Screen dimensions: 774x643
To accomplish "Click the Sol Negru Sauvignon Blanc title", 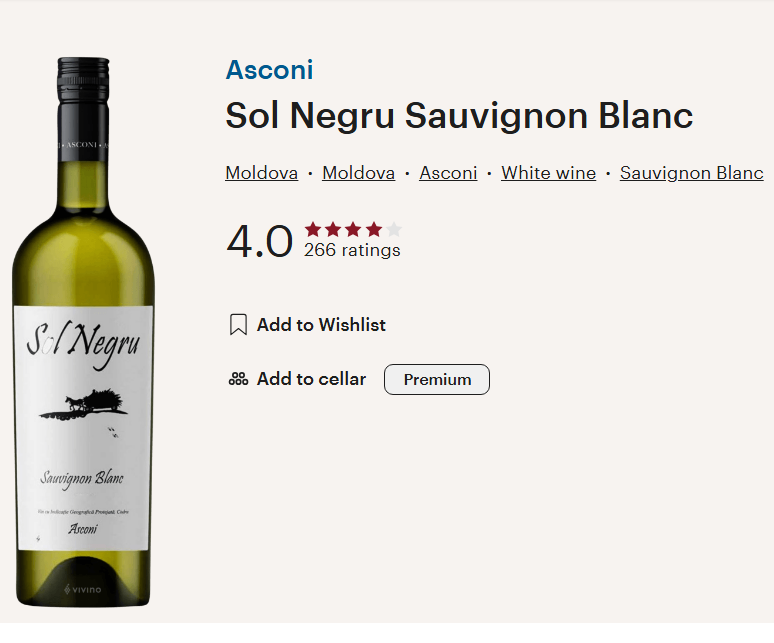I will click(459, 116).
